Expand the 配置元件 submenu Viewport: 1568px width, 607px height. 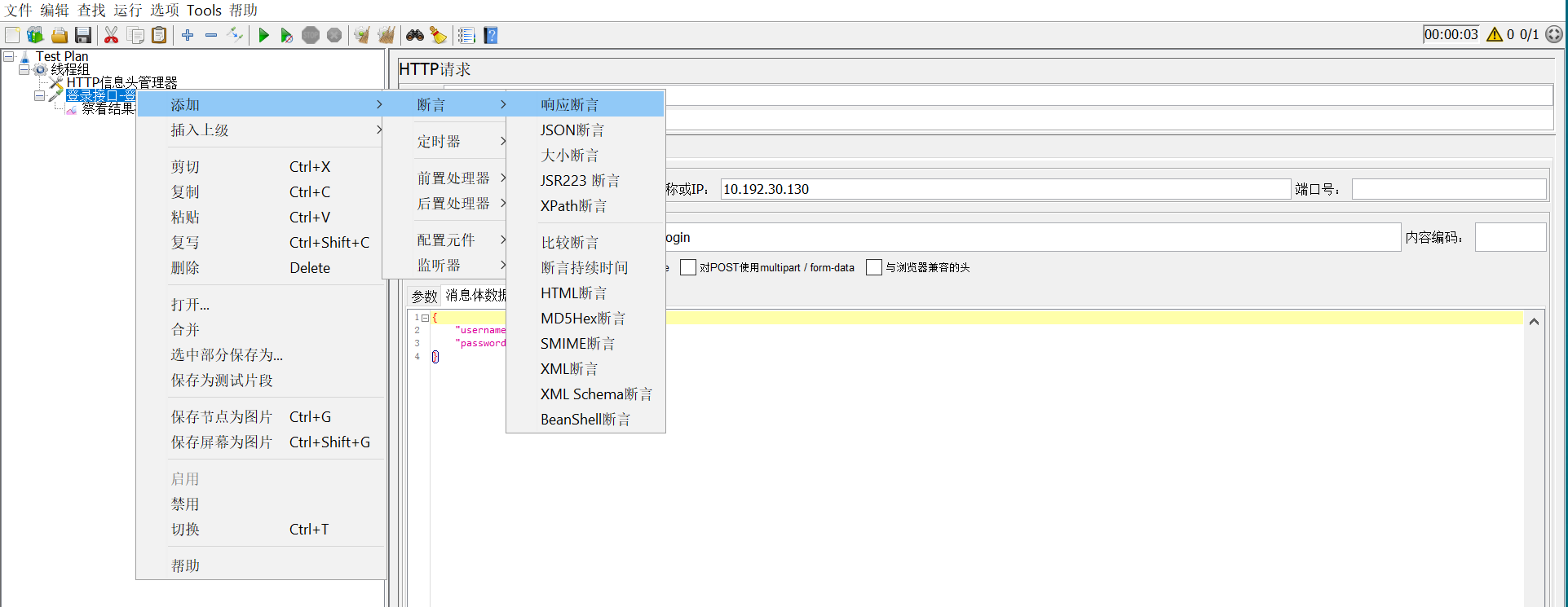pyautogui.click(x=445, y=240)
